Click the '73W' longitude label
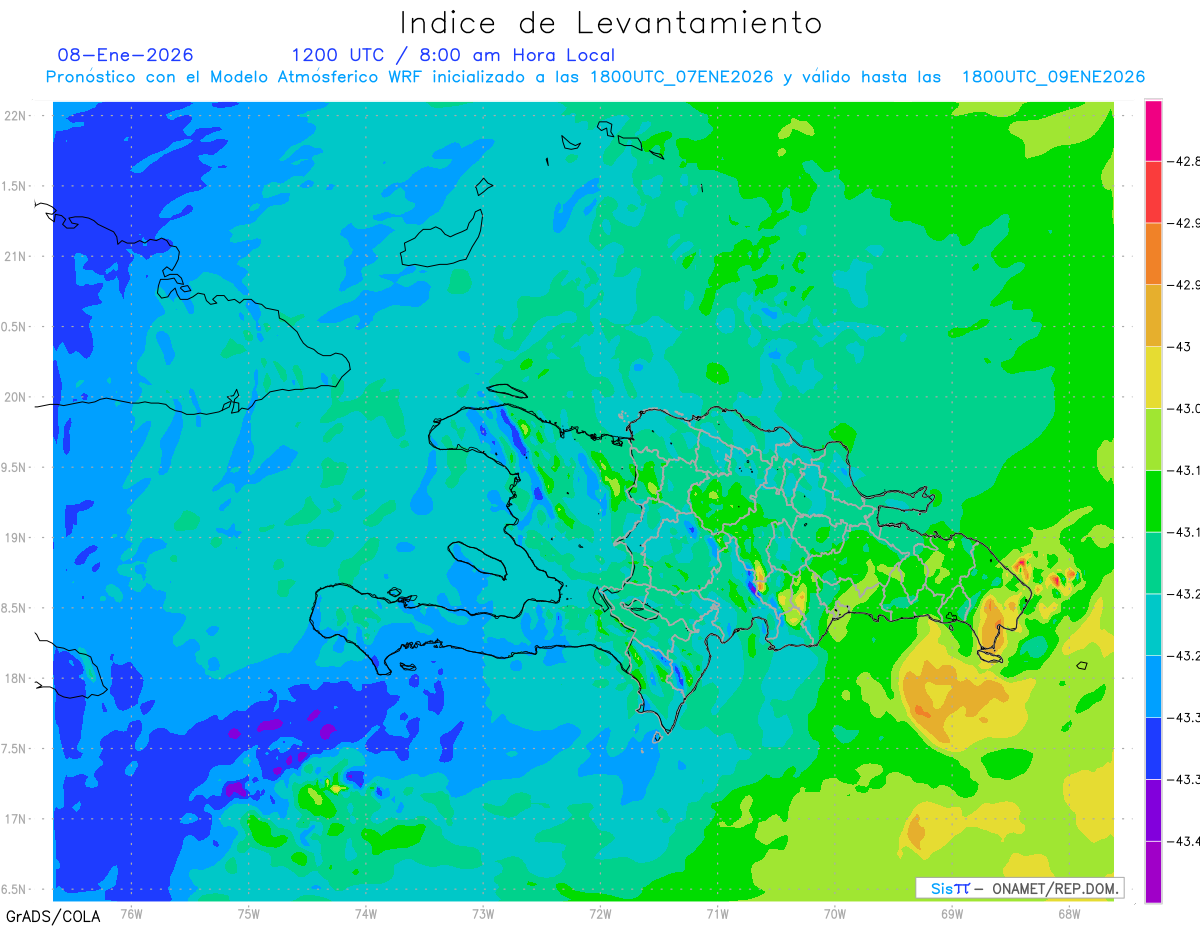Viewport: 1200px width, 927px height. pyautogui.click(x=483, y=912)
